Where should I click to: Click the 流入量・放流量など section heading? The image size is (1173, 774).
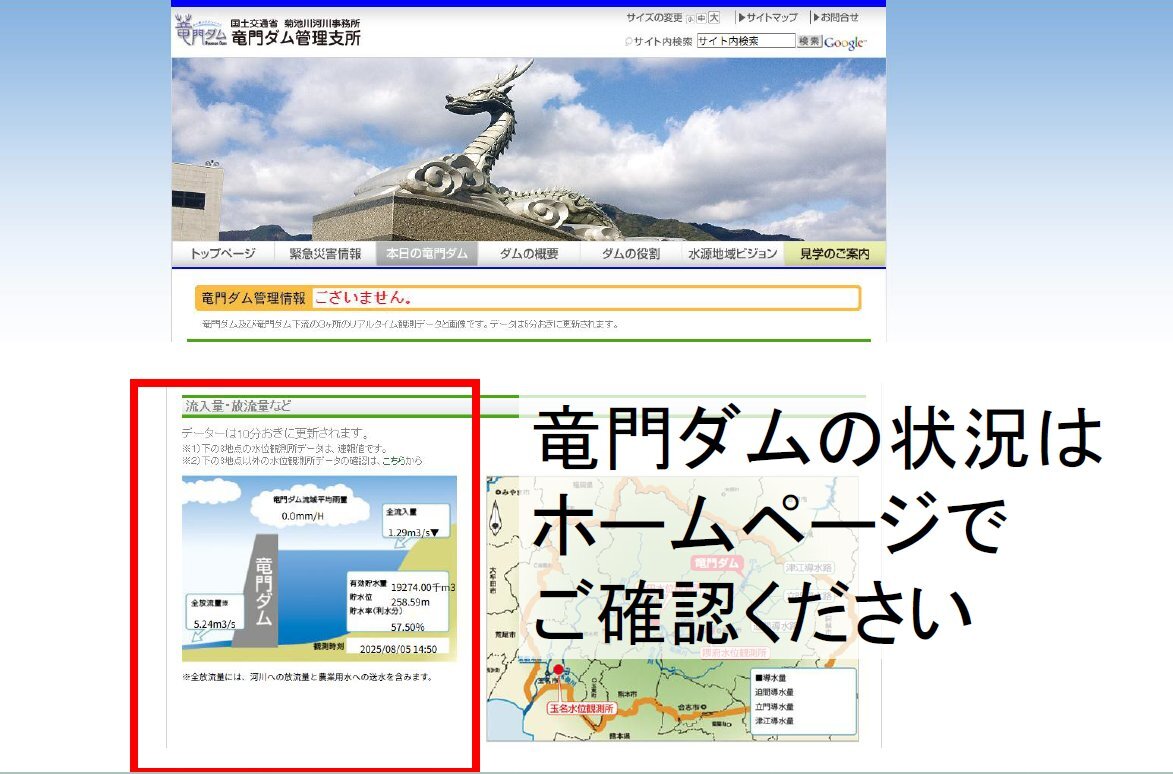pyautogui.click(x=238, y=406)
